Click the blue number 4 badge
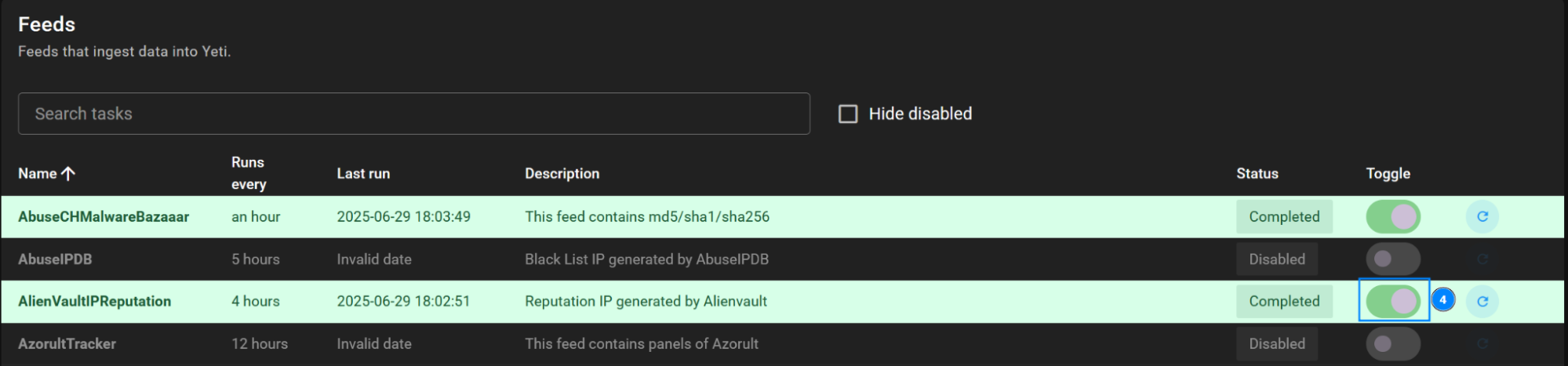This screenshot has width=1568, height=366. pos(1442,299)
